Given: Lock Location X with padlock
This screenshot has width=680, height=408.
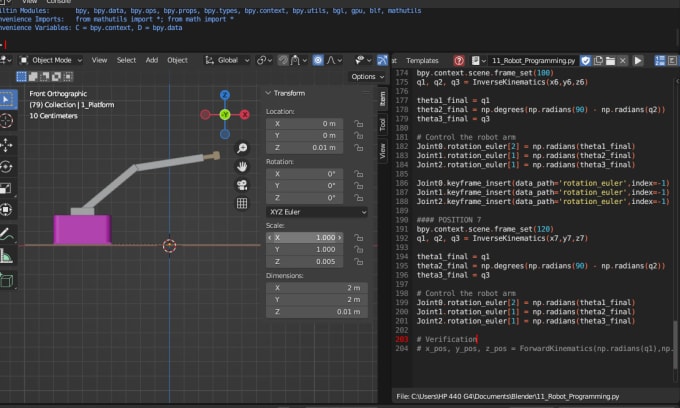Looking at the screenshot, I should click(358, 124).
